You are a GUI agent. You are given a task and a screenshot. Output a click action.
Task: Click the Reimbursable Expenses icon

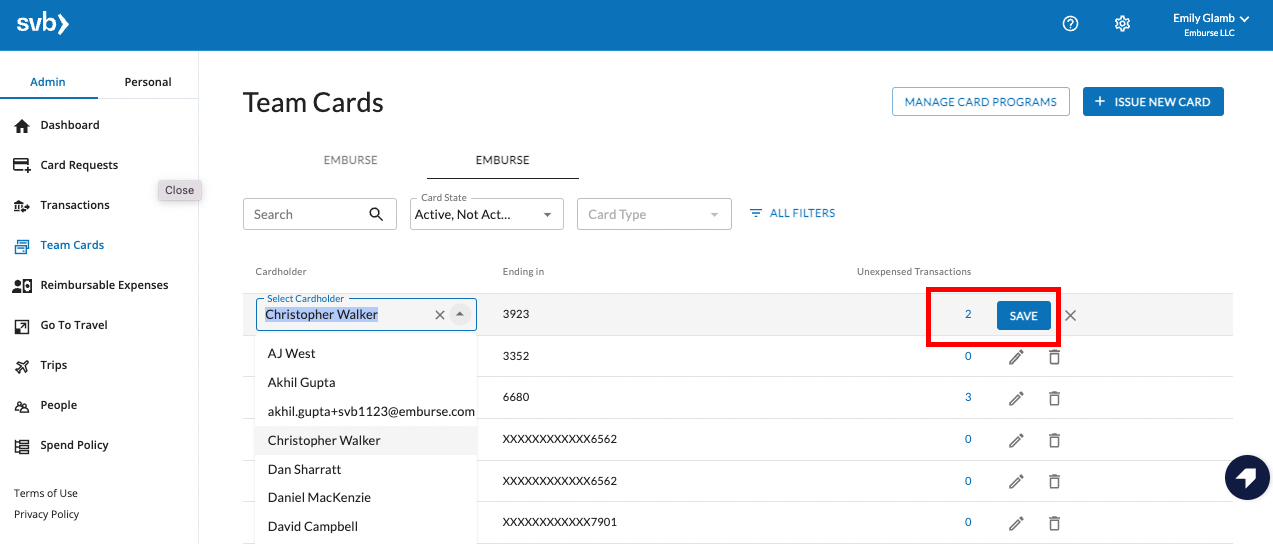pyautogui.click(x=22, y=286)
